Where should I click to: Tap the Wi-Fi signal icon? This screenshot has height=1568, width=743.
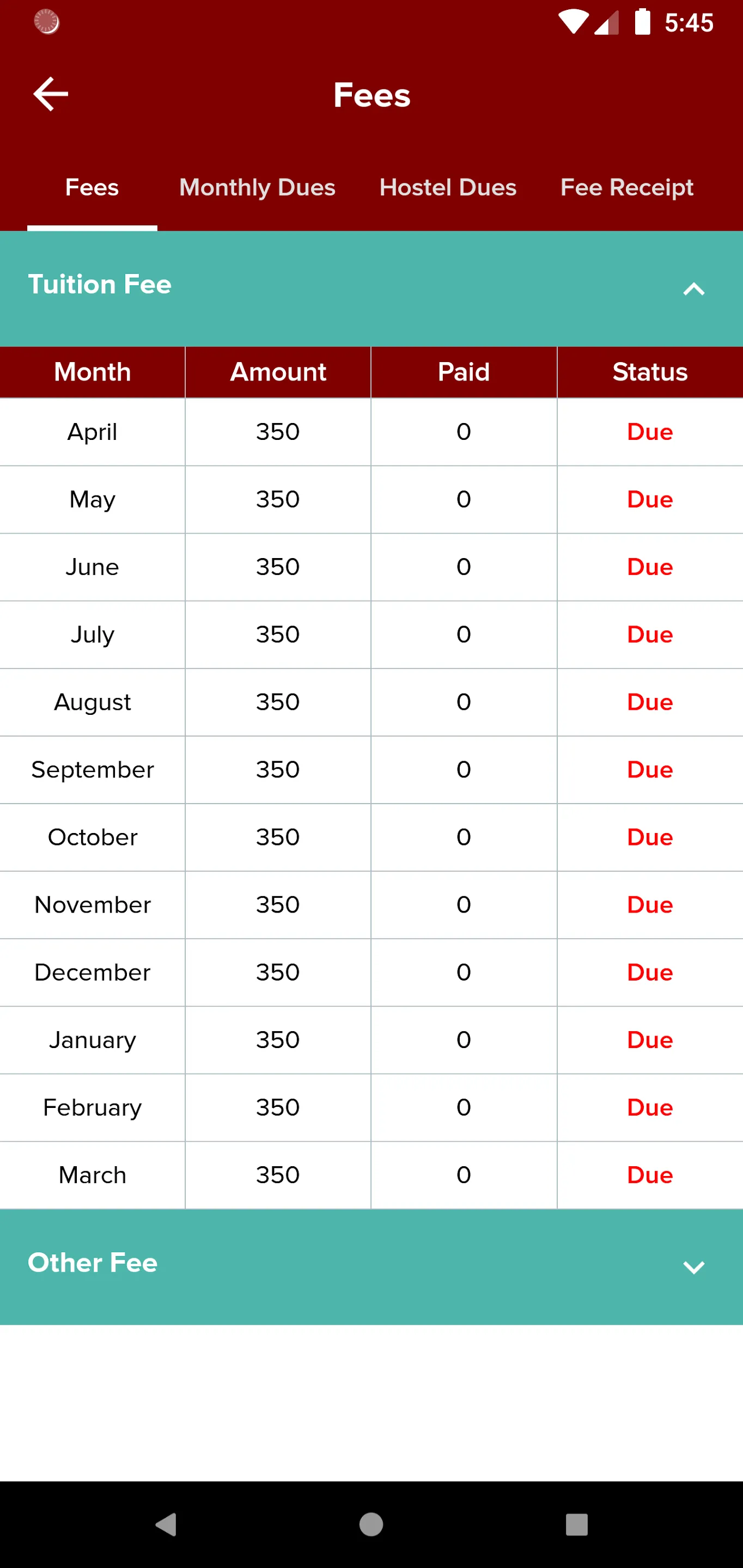(x=573, y=22)
